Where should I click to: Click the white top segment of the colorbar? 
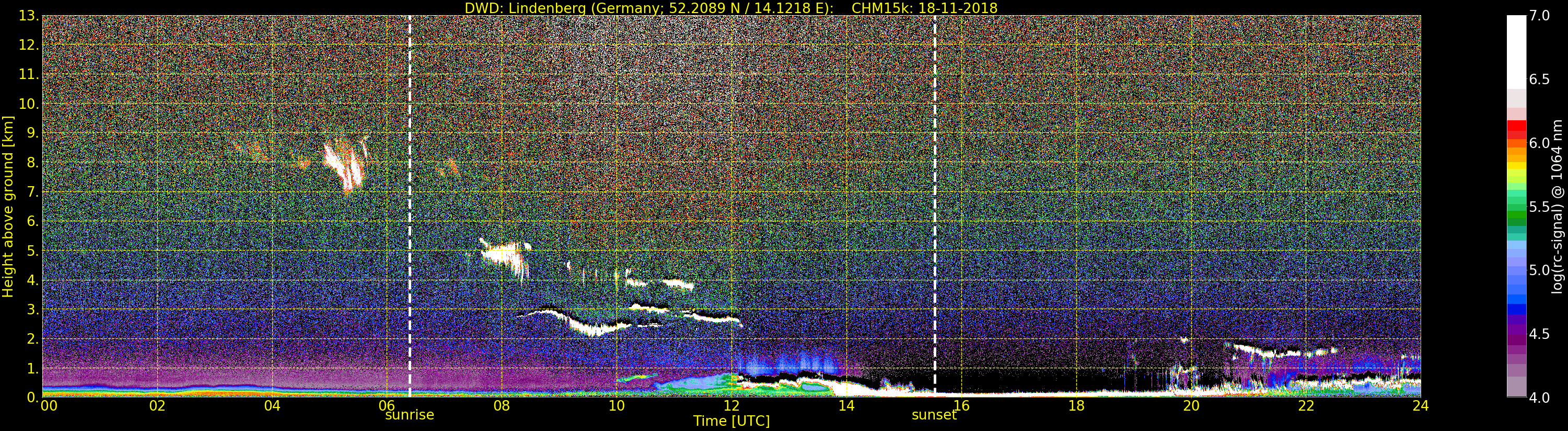(1516, 52)
